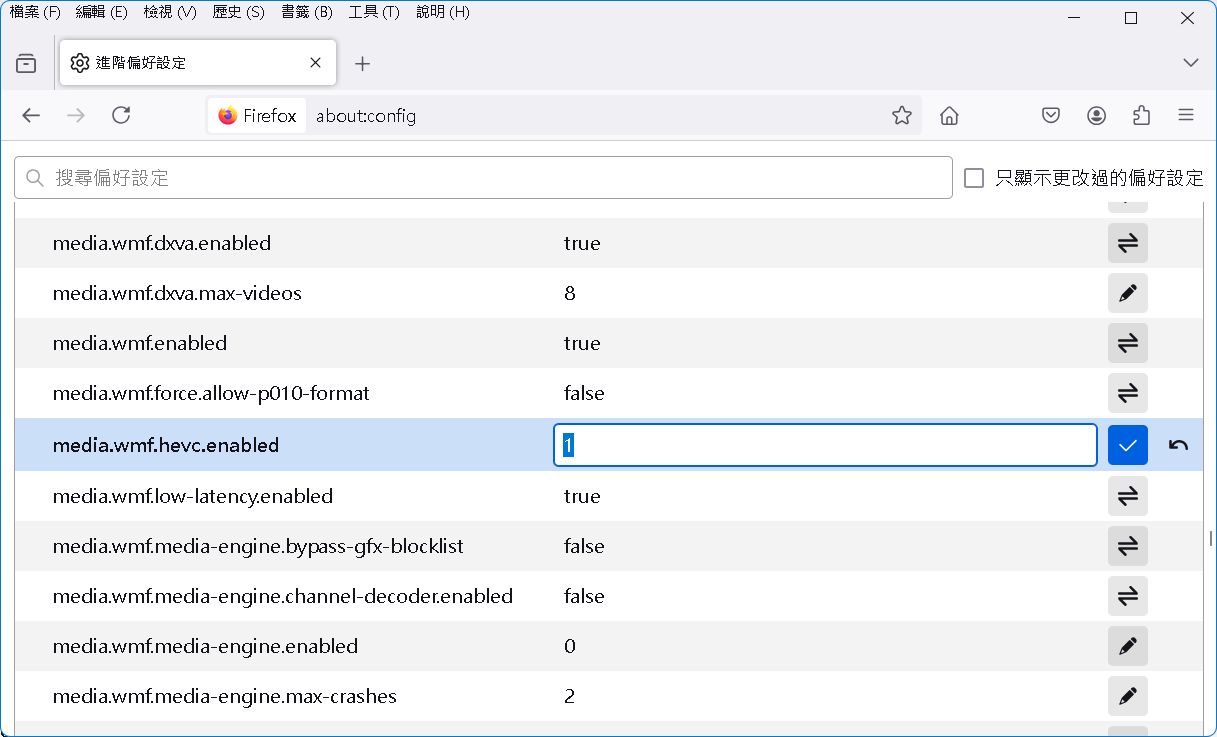Screen dimensions: 1217x737
Task: Edit media.wmf.media-engine.max-crashes with pencil icon
Action: coord(1127,696)
